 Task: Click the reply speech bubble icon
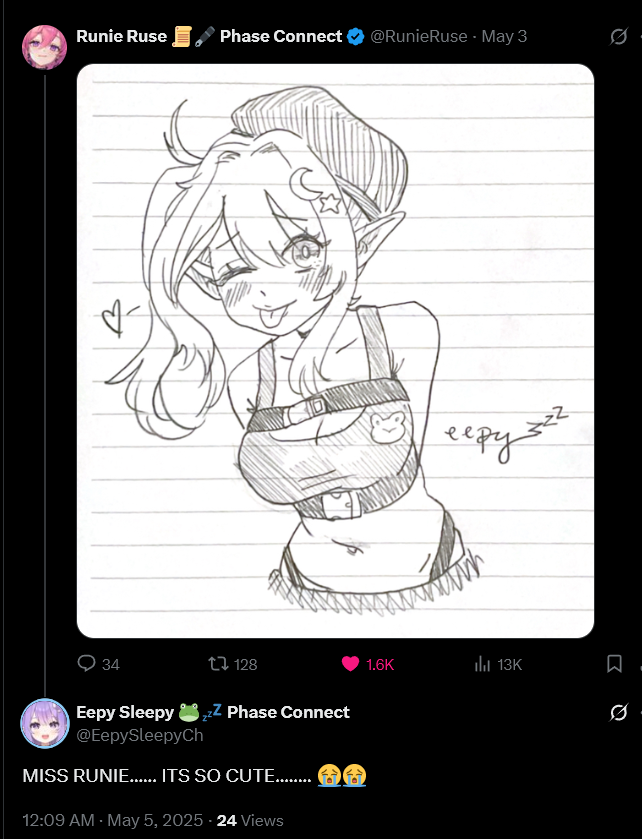coord(86,663)
